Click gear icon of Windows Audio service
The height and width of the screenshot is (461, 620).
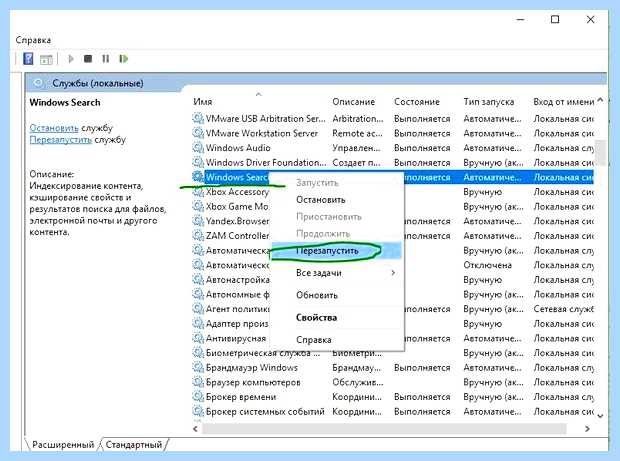pos(198,147)
